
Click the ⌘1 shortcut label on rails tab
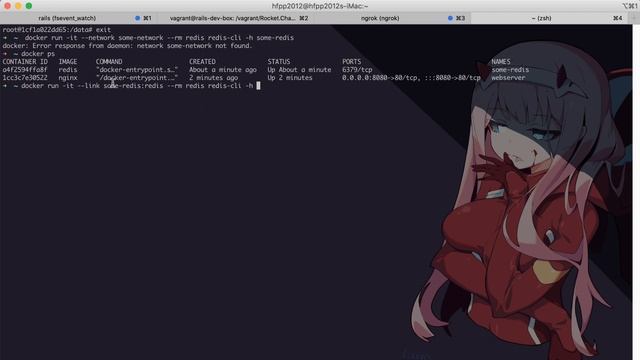click(147, 18)
